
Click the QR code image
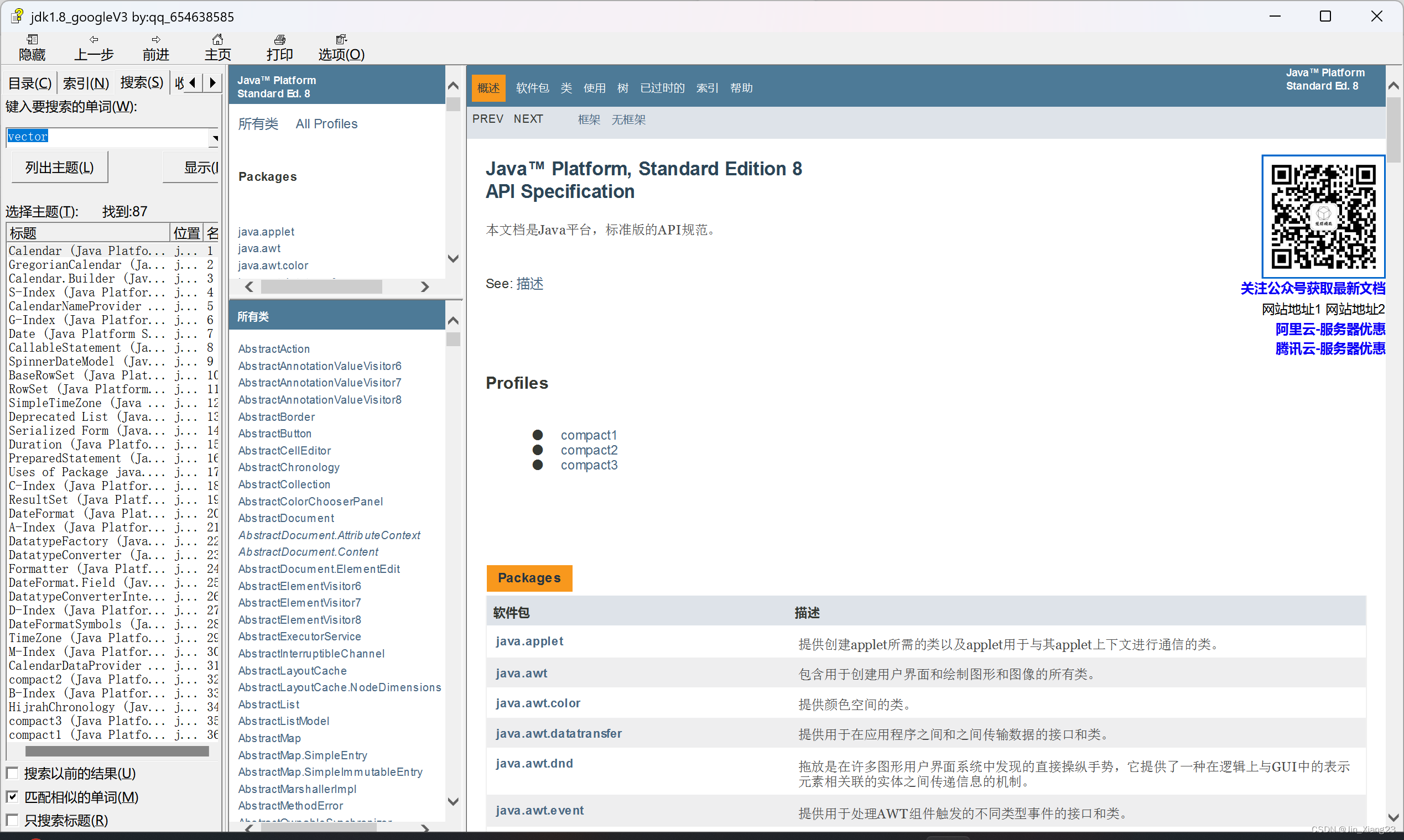pos(1323,216)
